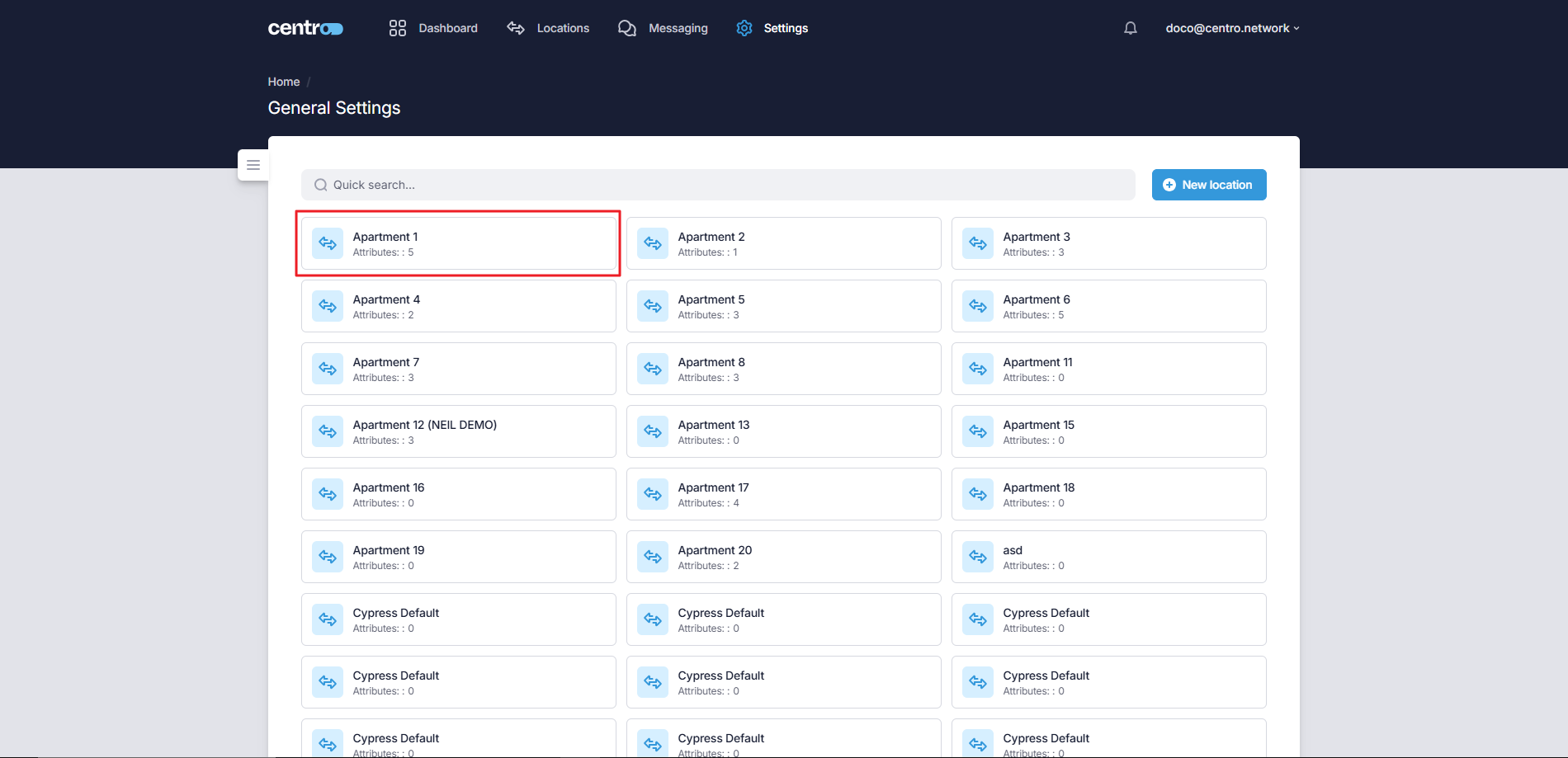1568x758 pixels.
Task: Click the Settings gear icon
Action: [x=744, y=28]
